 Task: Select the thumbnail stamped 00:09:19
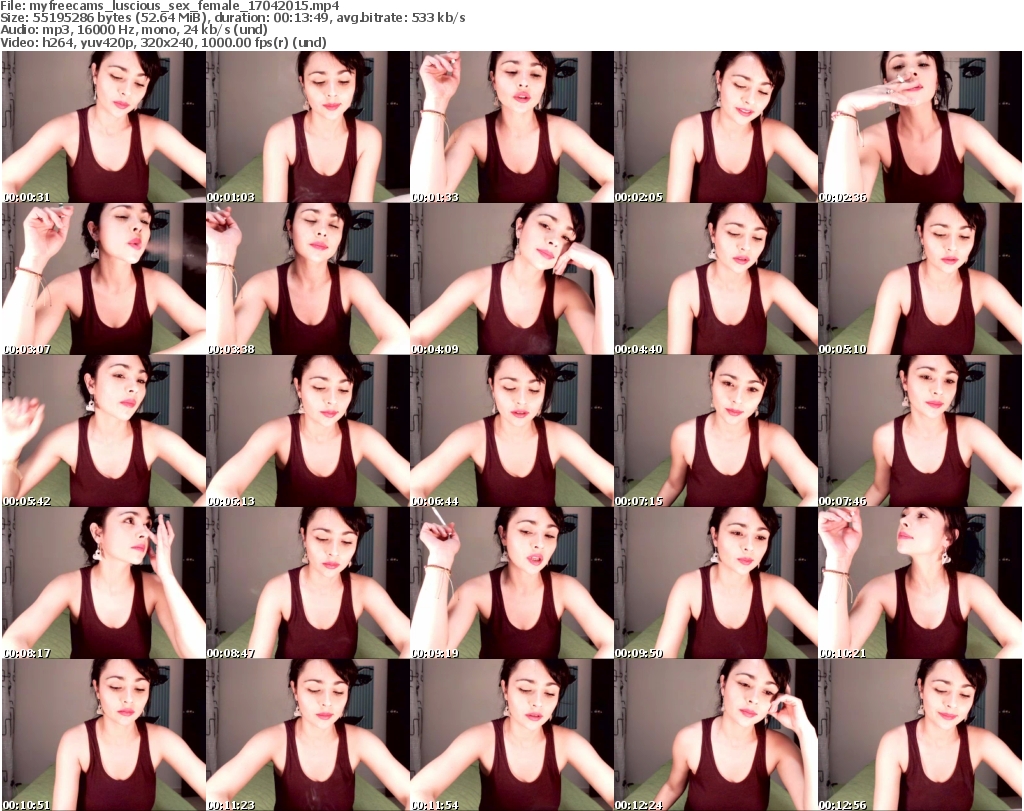click(x=512, y=583)
